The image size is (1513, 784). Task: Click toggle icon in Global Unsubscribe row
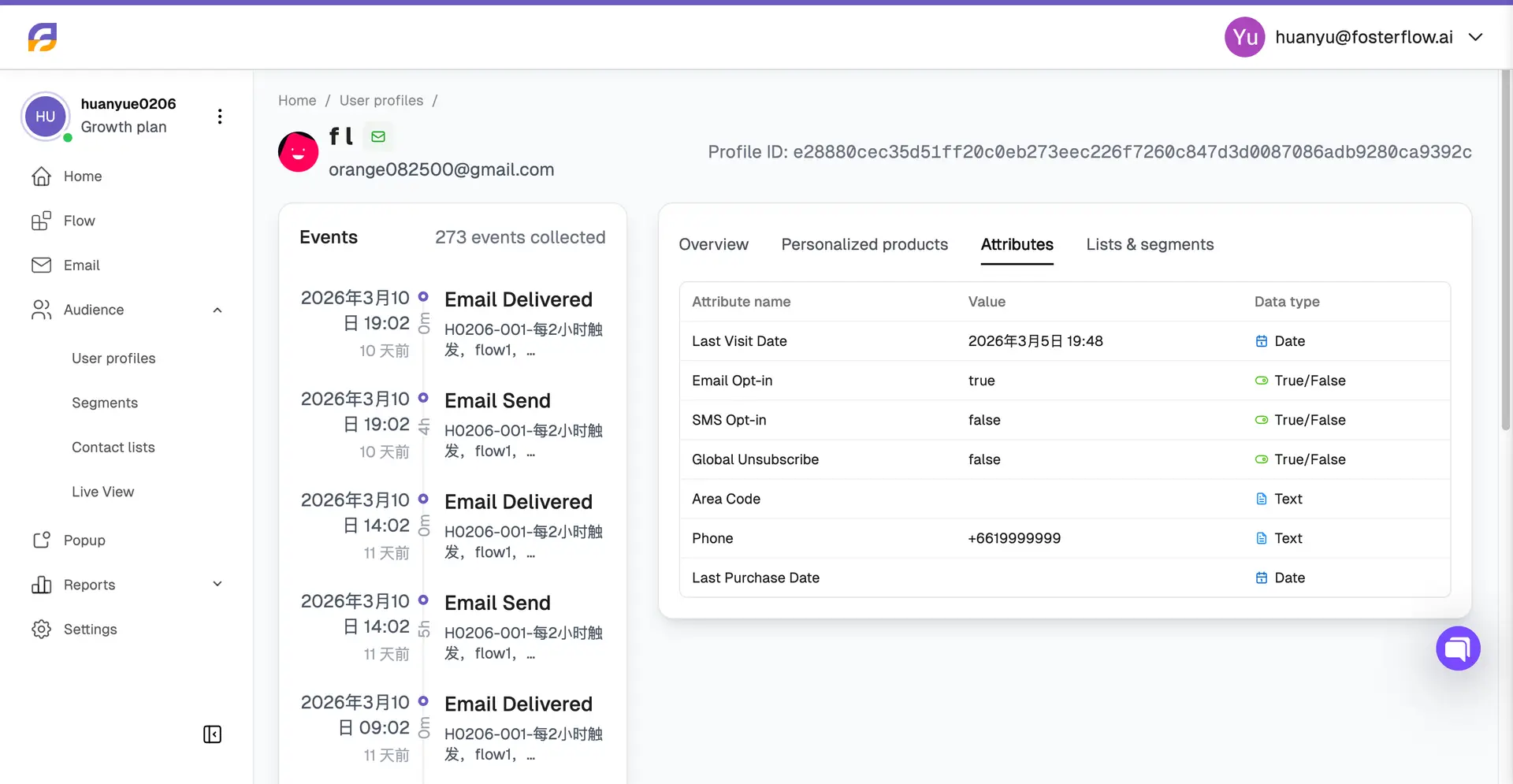click(1262, 459)
